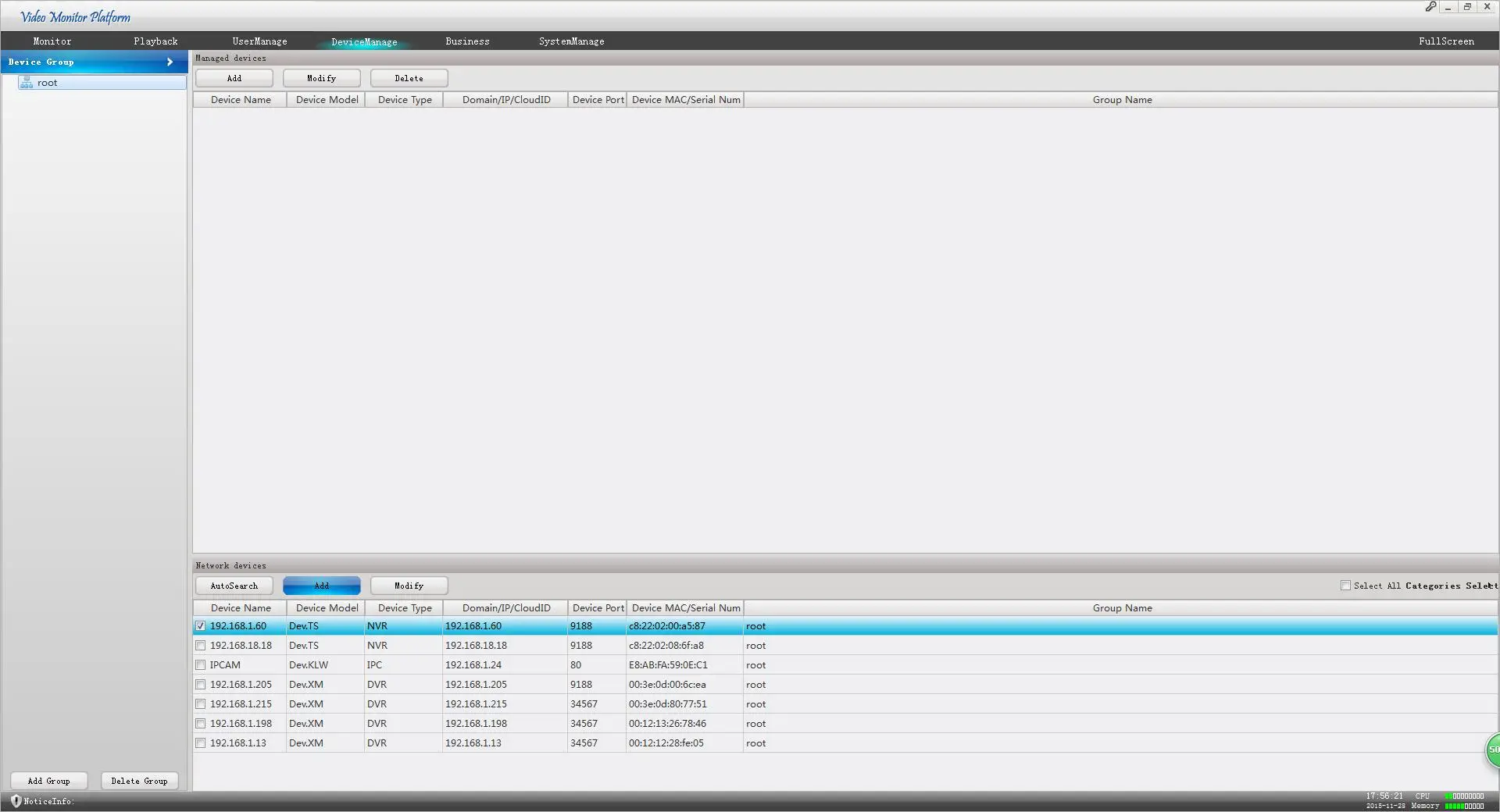Image resolution: width=1500 pixels, height=812 pixels.
Task: Click the CPU usage meter
Action: coord(1465,796)
